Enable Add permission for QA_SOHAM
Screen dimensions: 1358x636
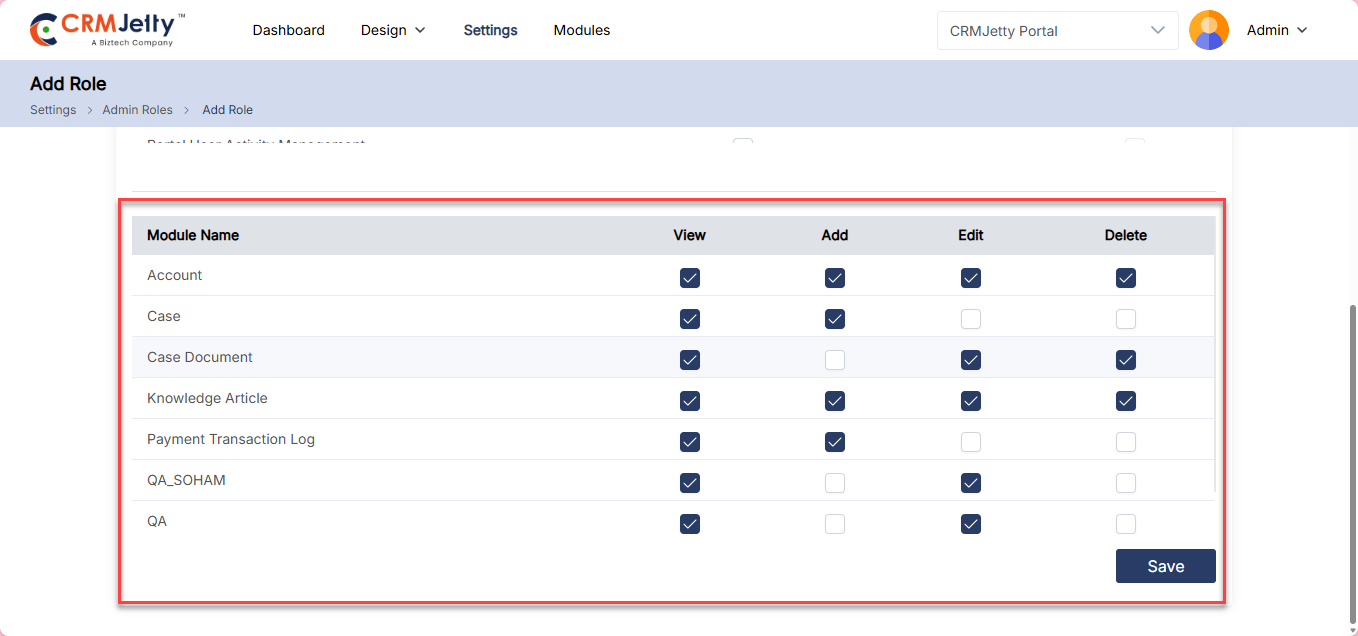point(834,483)
